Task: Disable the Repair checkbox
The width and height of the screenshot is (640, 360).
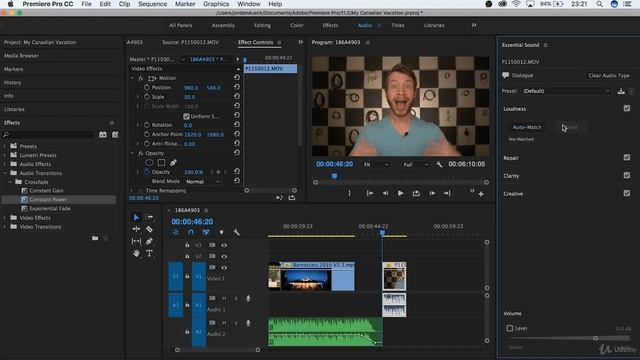Action: point(627,158)
